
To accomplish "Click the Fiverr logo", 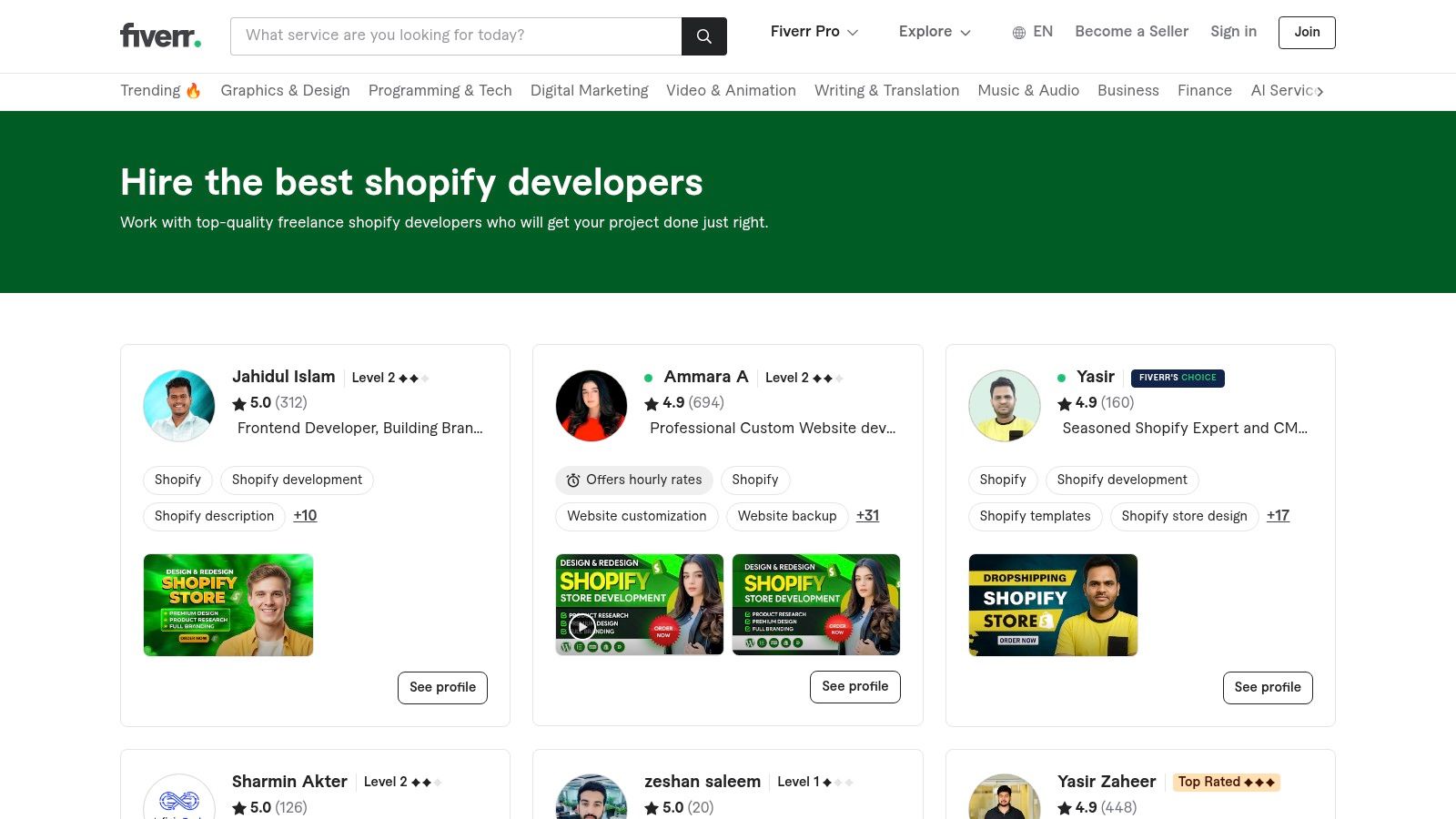I will tap(160, 35).
